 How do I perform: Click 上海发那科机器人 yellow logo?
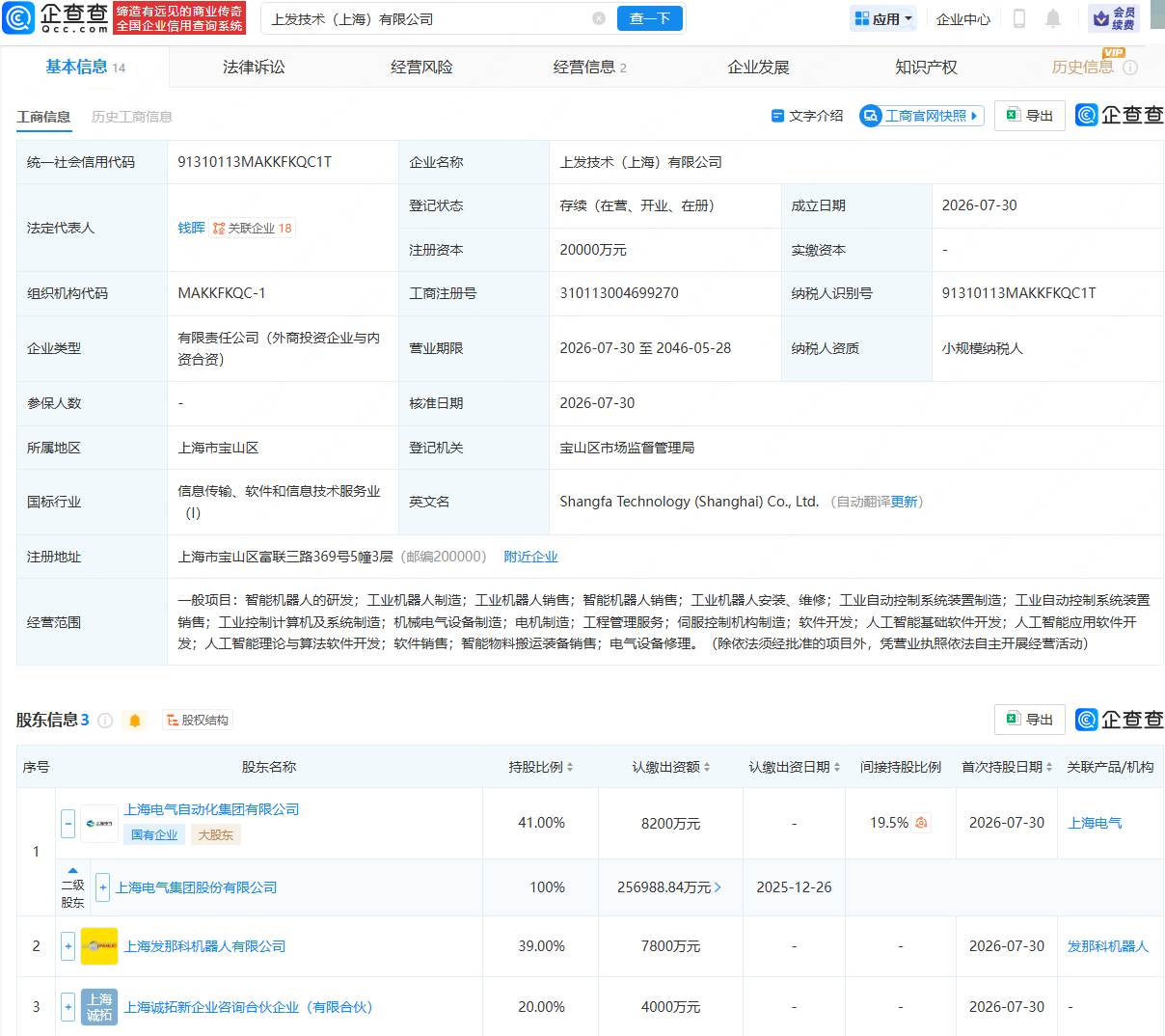pos(99,946)
